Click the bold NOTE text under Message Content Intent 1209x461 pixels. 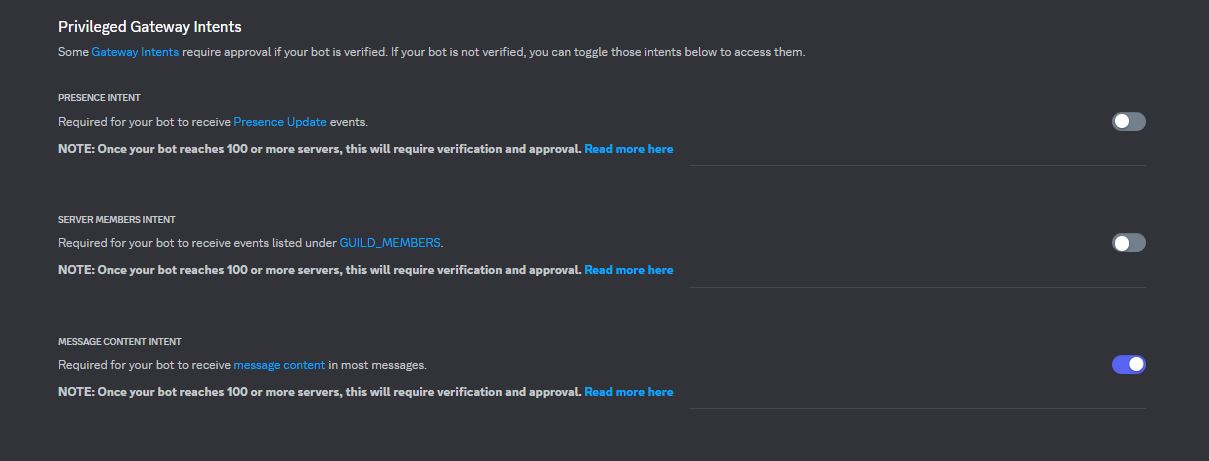(x=320, y=392)
